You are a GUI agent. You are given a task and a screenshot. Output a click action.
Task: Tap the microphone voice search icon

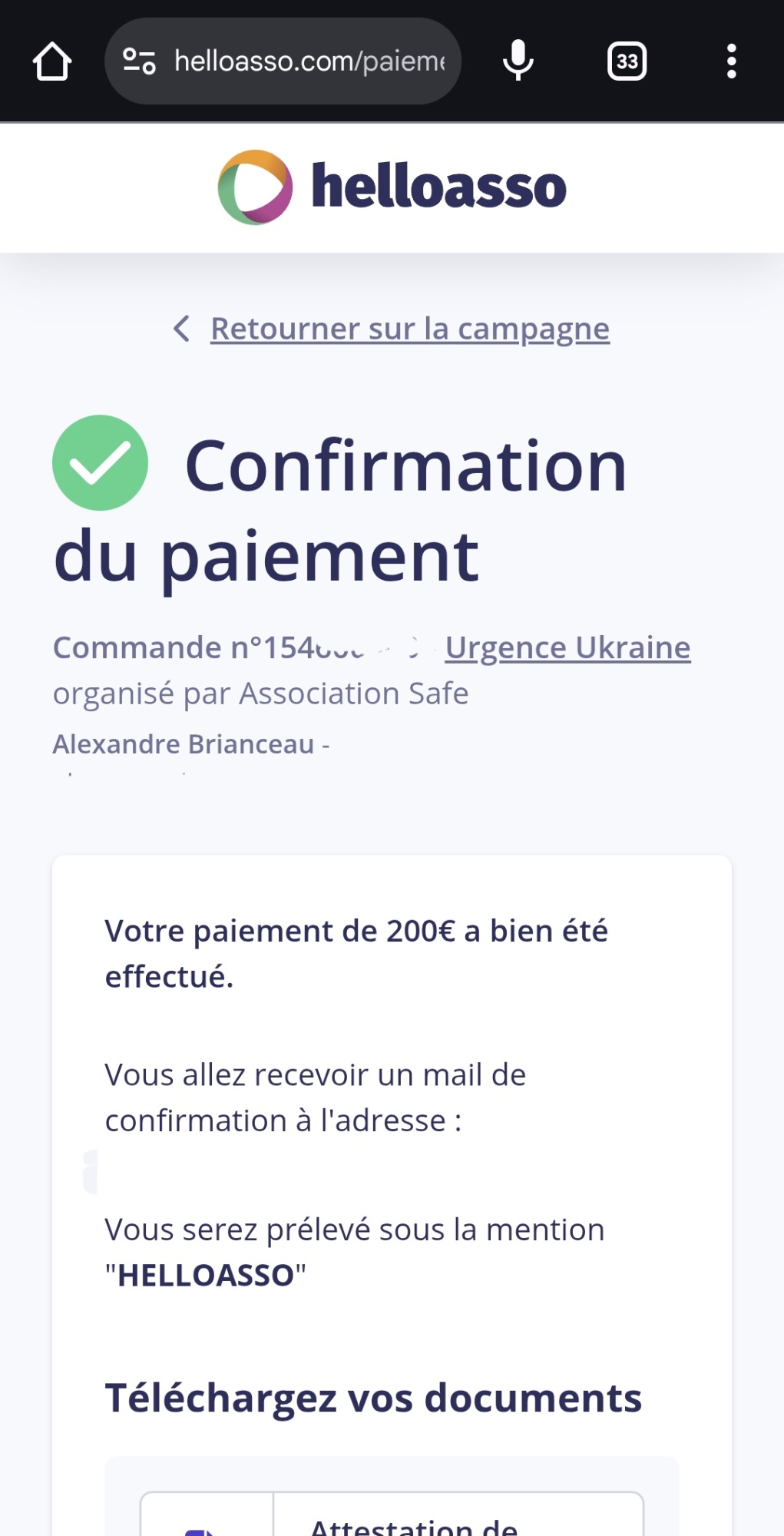coord(518,61)
